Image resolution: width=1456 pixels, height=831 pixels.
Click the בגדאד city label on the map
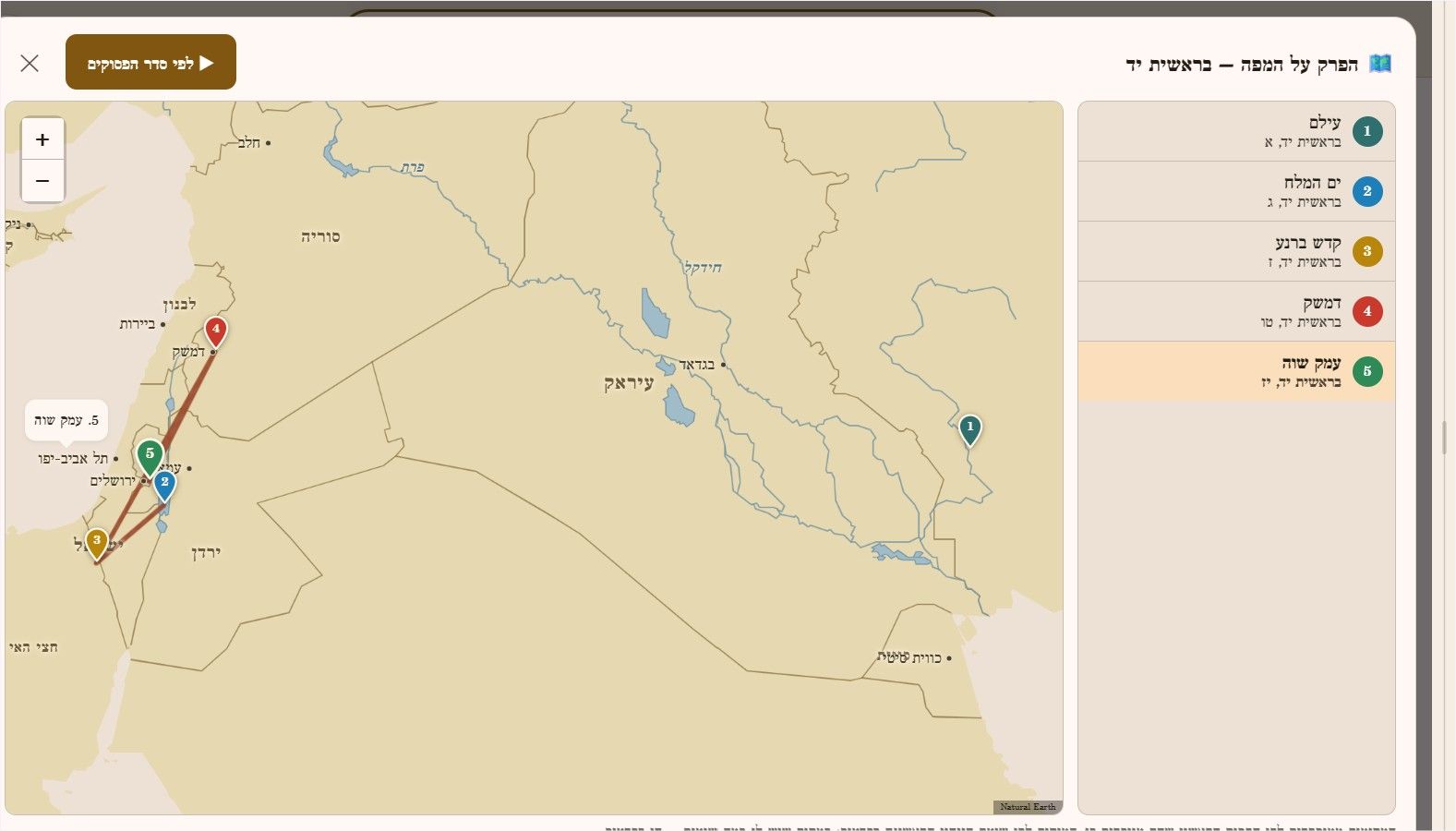(x=697, y=365)
